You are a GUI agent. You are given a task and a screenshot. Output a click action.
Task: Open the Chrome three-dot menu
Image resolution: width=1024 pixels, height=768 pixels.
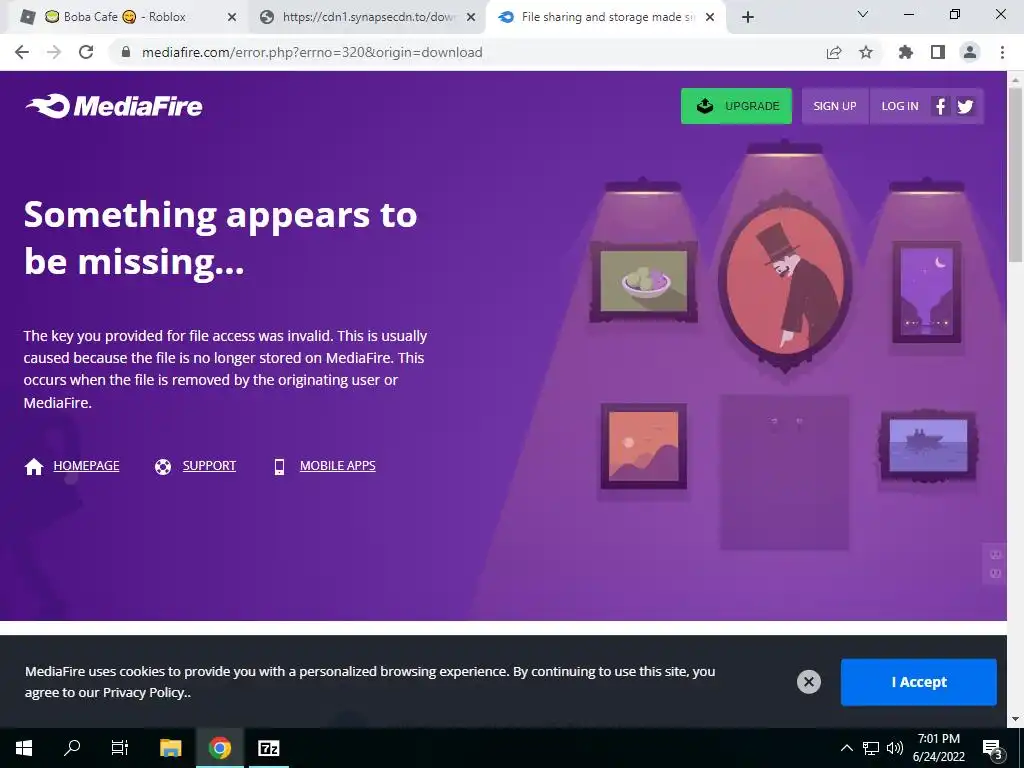1002,52
